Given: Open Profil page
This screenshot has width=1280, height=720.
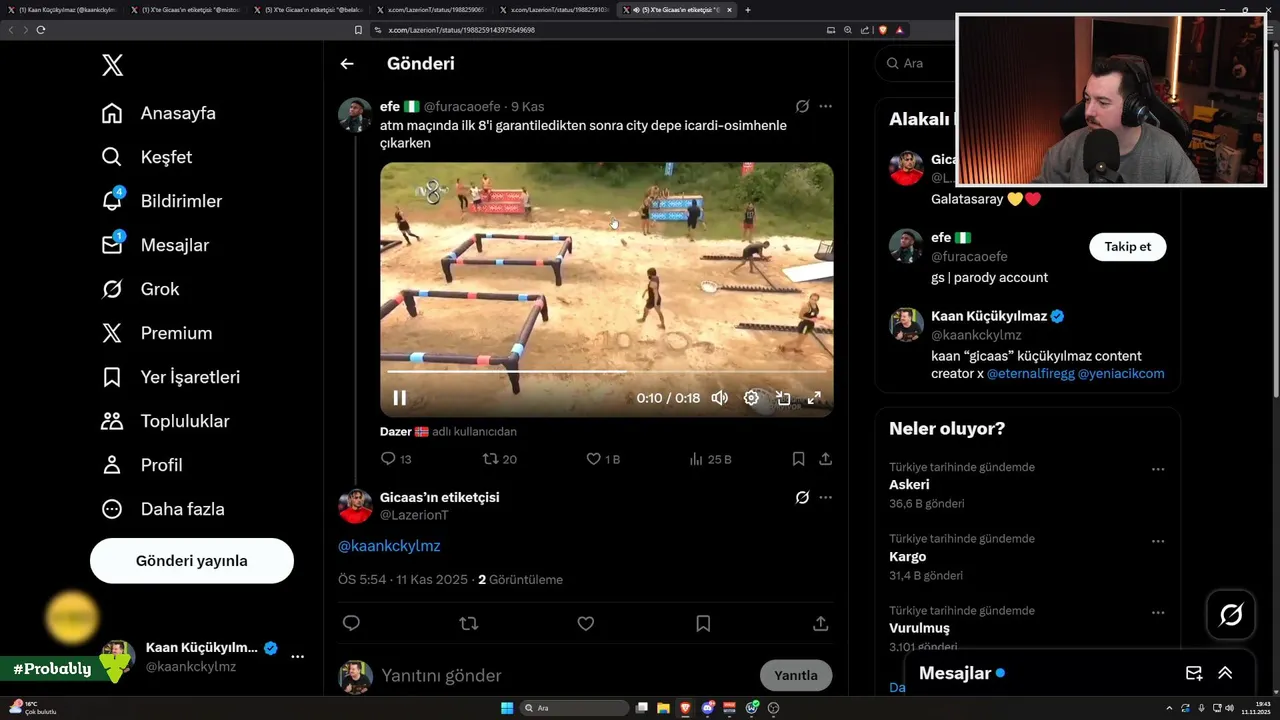Looking at the screenshot, I should click(141, 465).
